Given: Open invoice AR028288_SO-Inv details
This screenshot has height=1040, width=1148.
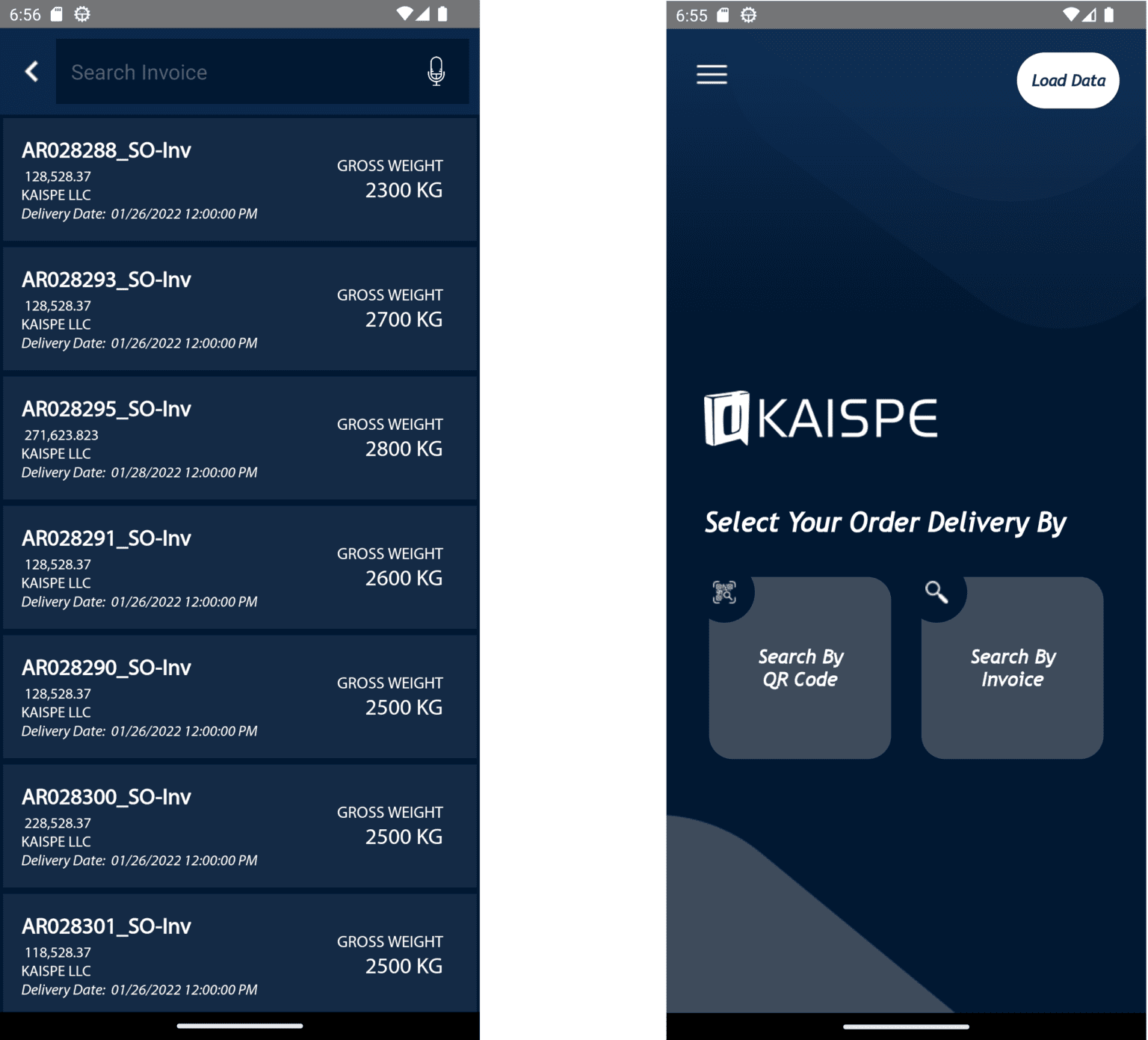Looking at the screenshot, I should click(239, 179).
